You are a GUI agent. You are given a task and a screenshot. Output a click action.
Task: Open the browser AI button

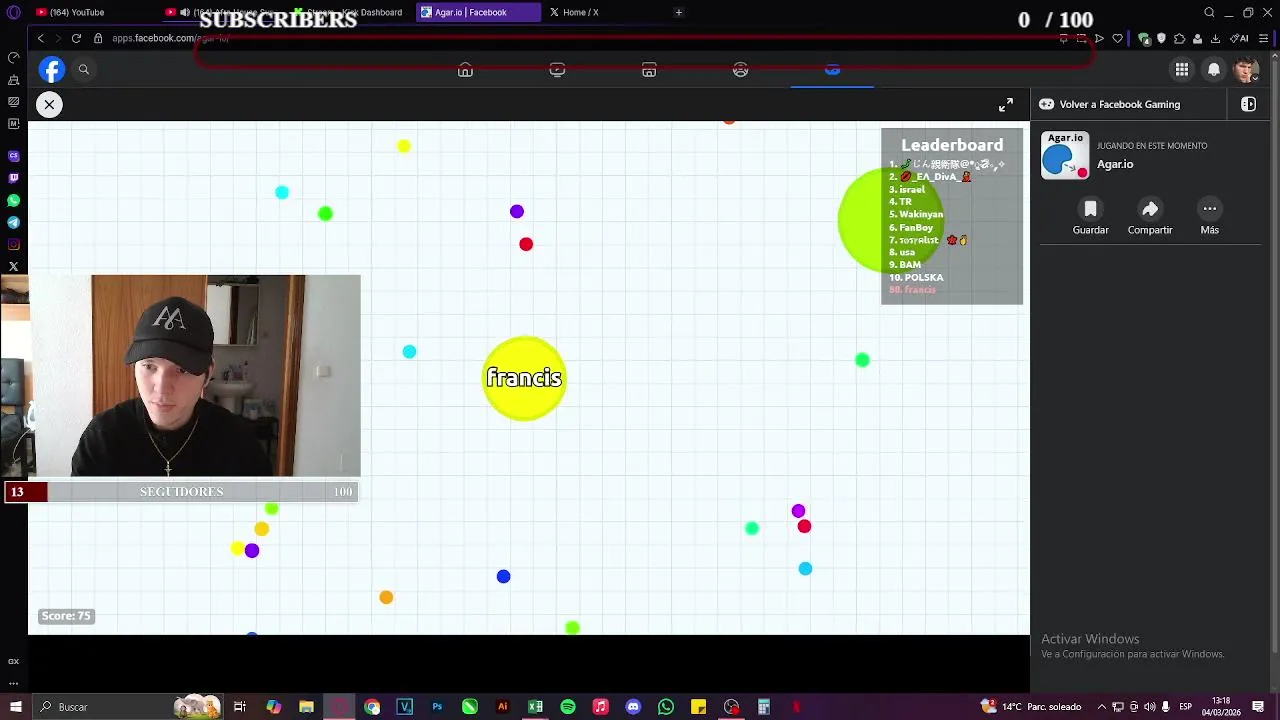point(1239,38)
